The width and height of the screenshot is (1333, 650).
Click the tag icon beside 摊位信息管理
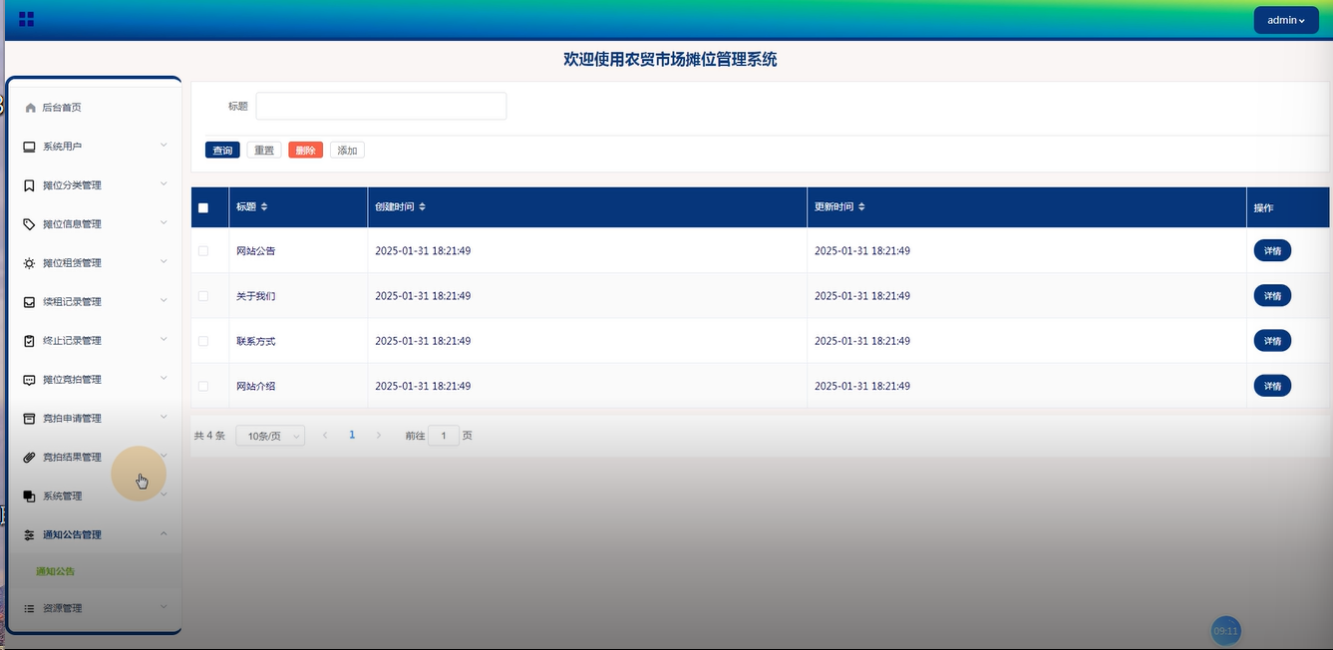29,225
